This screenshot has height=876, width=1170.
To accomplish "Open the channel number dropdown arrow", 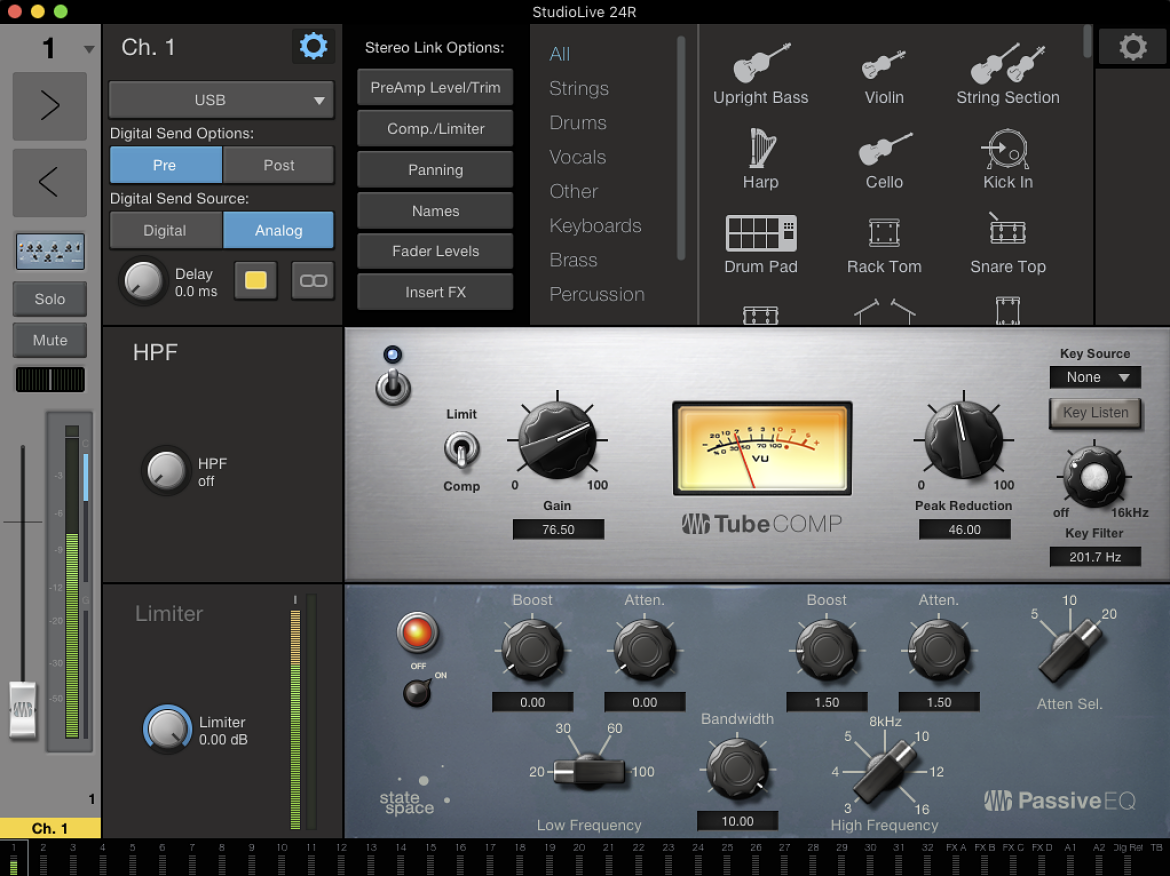I will click(89, 49).
